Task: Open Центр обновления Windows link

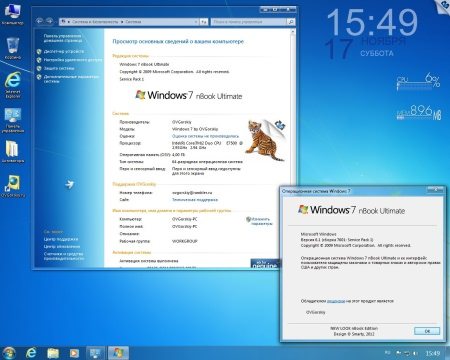Action: click(x=62, y=247)
